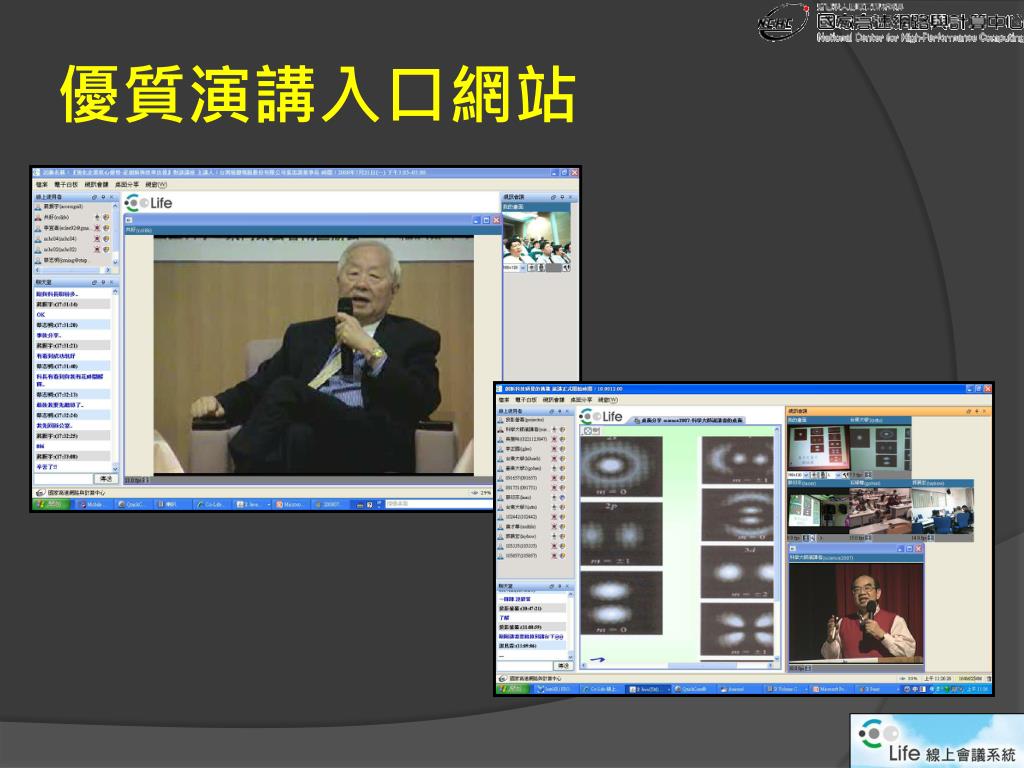Click QuickConfB item on right taskbar
The image size is (1024, 768).
coord(692,689)
